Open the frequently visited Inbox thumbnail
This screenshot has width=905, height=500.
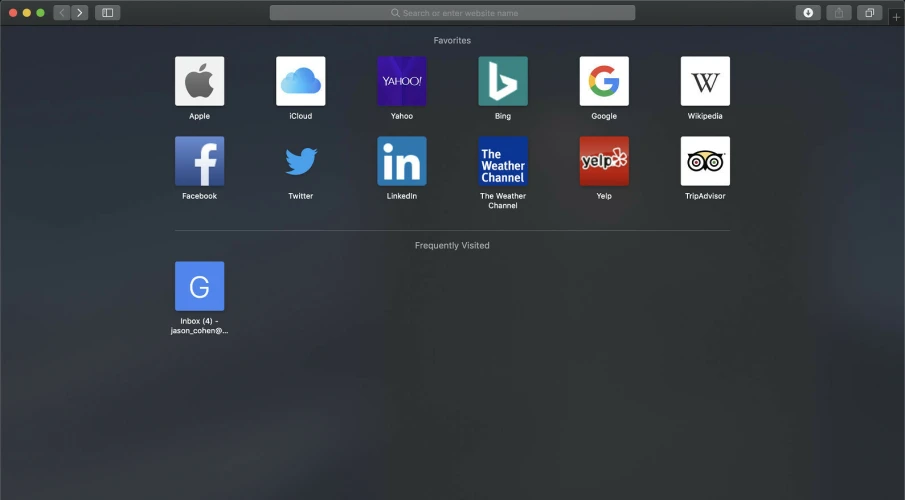coord(199,286)
